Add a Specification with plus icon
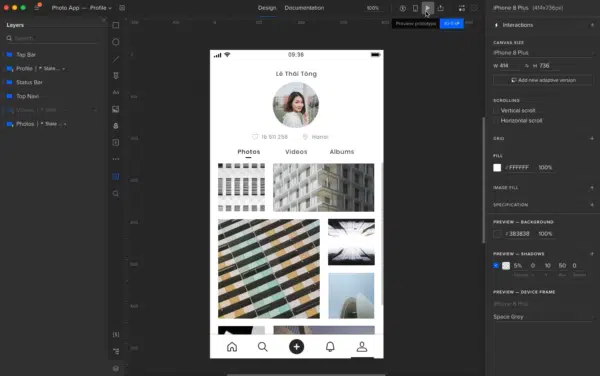Image resolution: width=600 pixels, height=376 pixels. 592,205
